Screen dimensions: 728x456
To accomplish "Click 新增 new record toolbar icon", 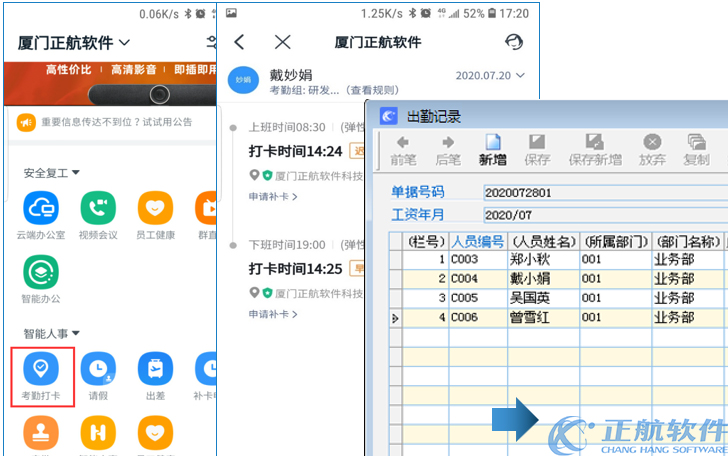I will 493,150.
